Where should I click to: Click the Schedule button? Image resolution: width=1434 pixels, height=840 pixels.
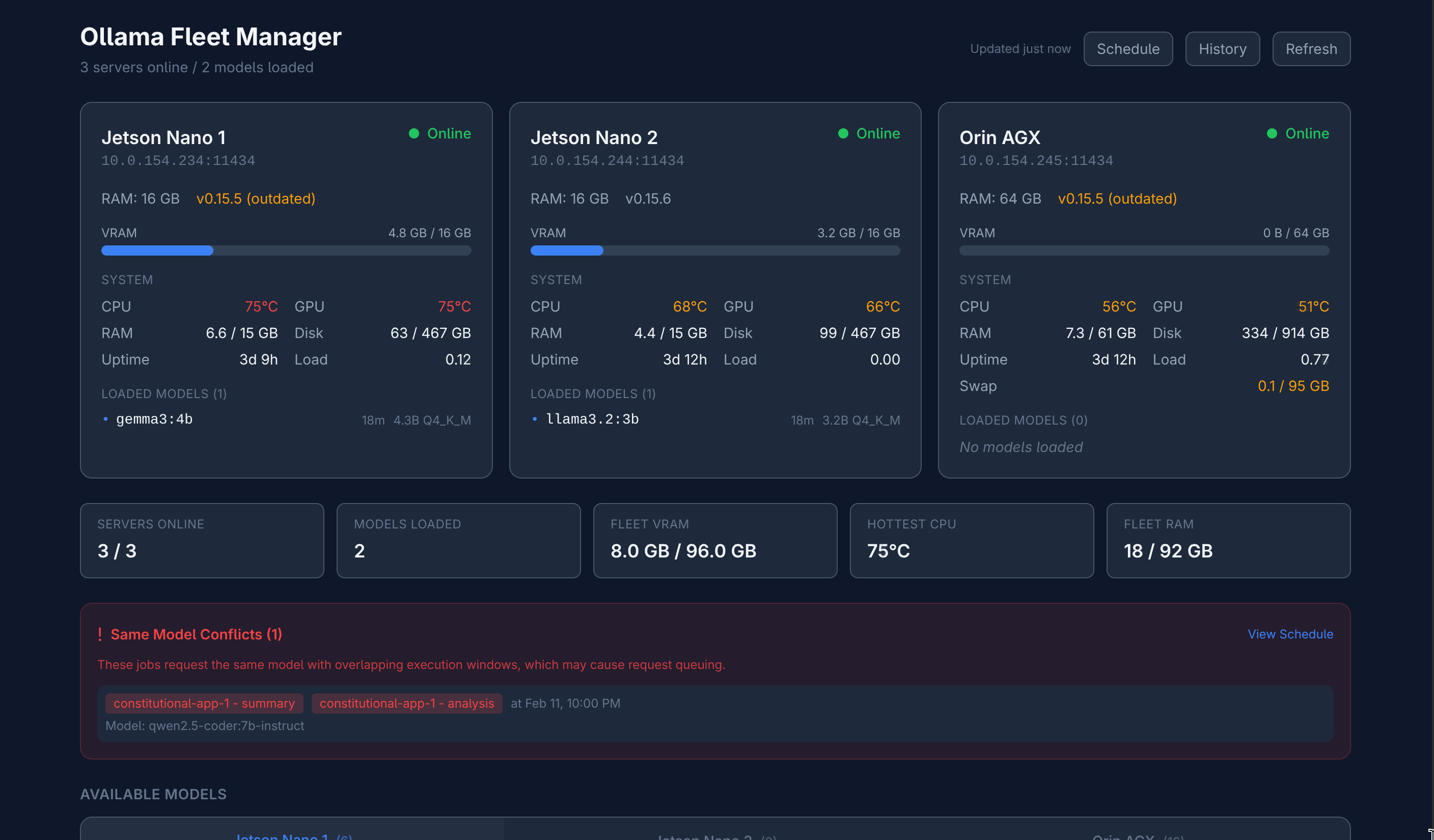1127,49
